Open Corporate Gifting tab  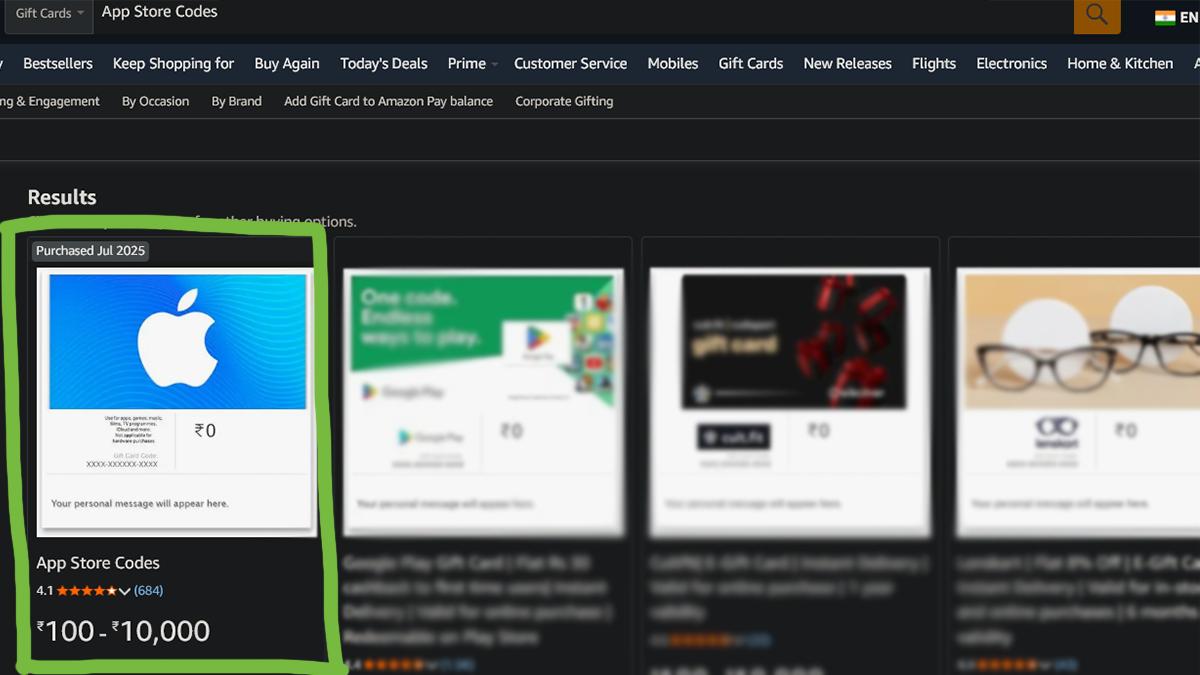pos(564,101)
